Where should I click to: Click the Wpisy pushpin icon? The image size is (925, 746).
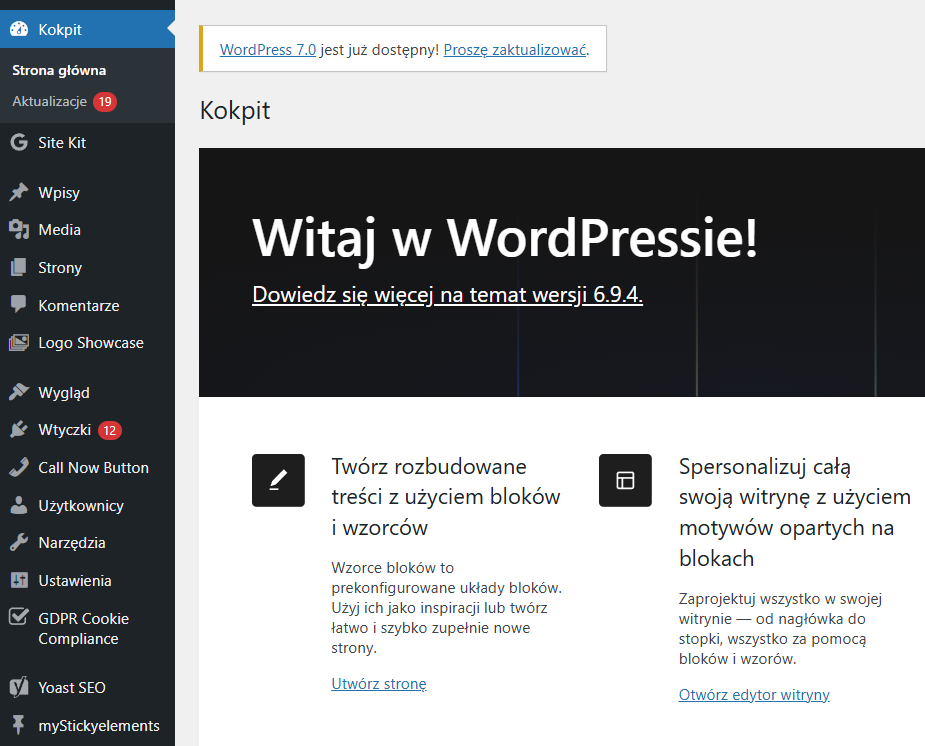click(19, 192)
